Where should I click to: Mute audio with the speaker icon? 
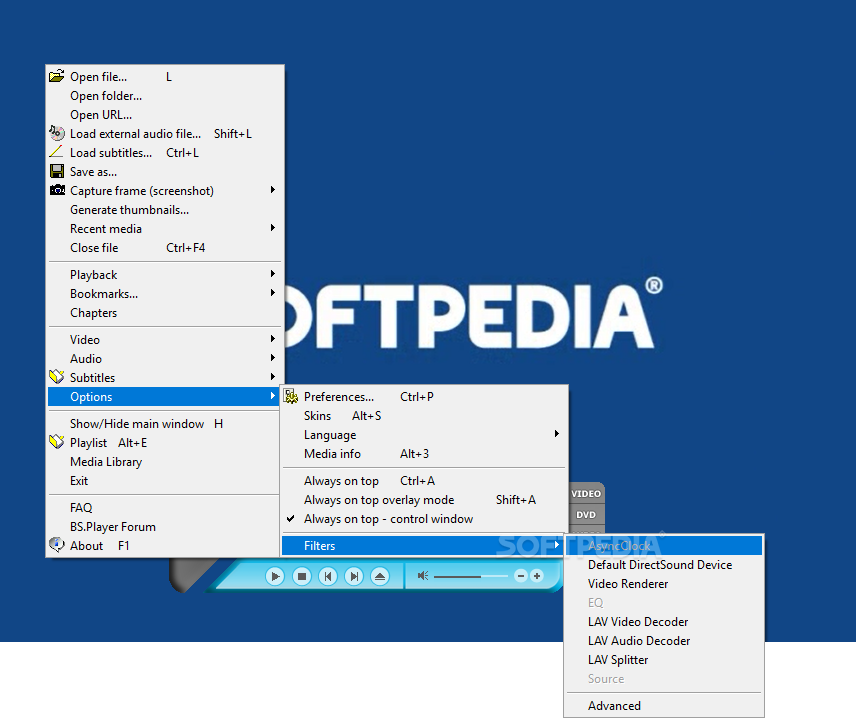click(423, 575)
